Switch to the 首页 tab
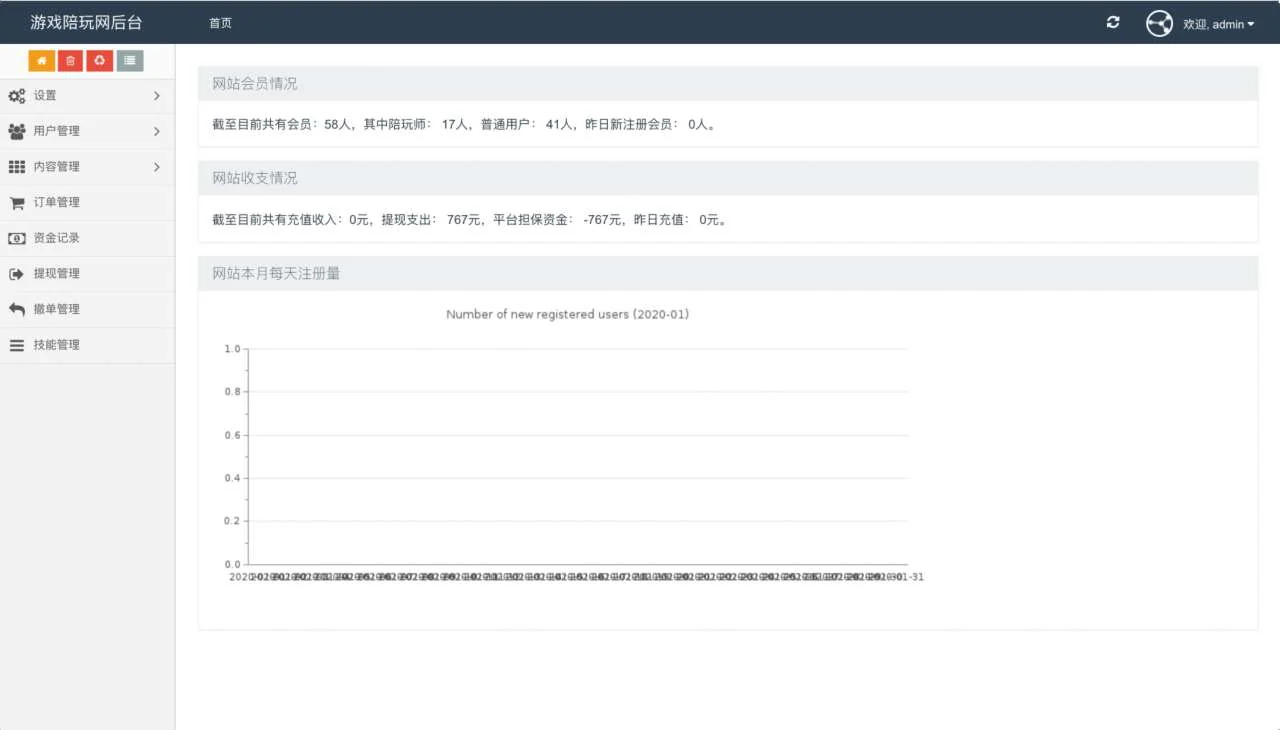This screenshot has height=730, width=1280. pos(220,23)
